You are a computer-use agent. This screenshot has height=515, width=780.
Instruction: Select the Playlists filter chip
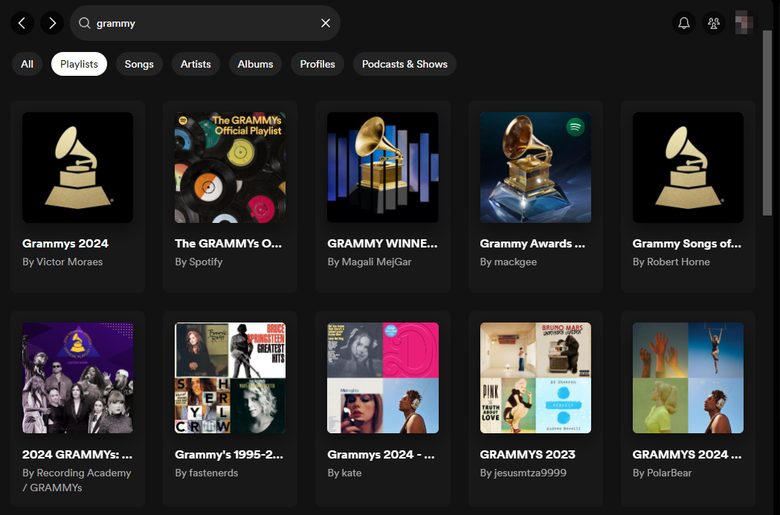tap(79, 64)
